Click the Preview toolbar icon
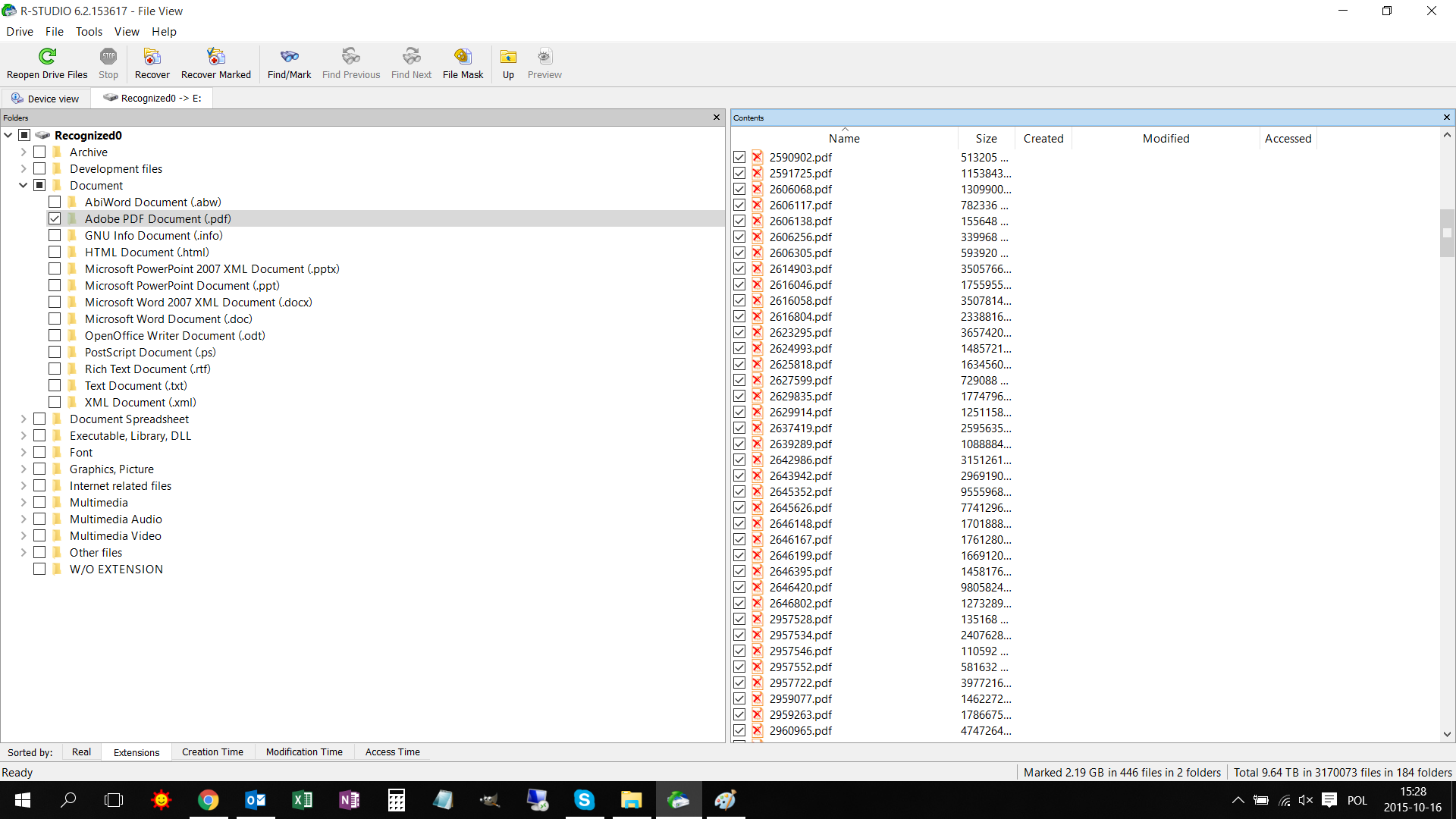 tap(544, 57)
